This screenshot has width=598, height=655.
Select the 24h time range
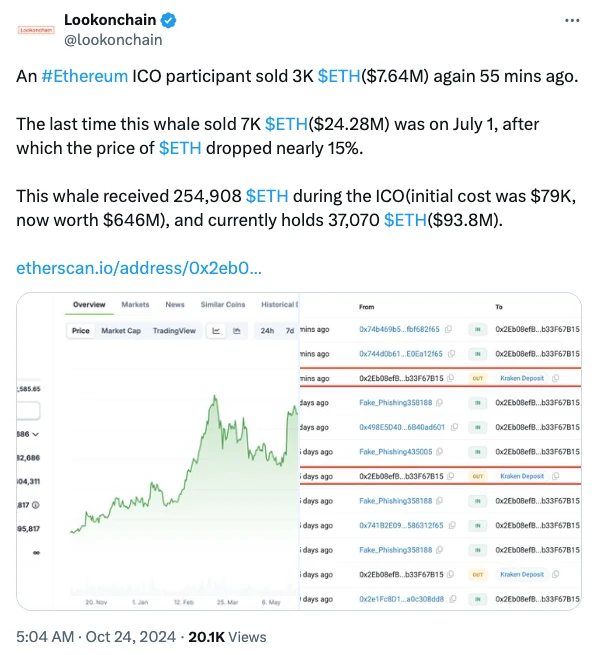point(267,330)
